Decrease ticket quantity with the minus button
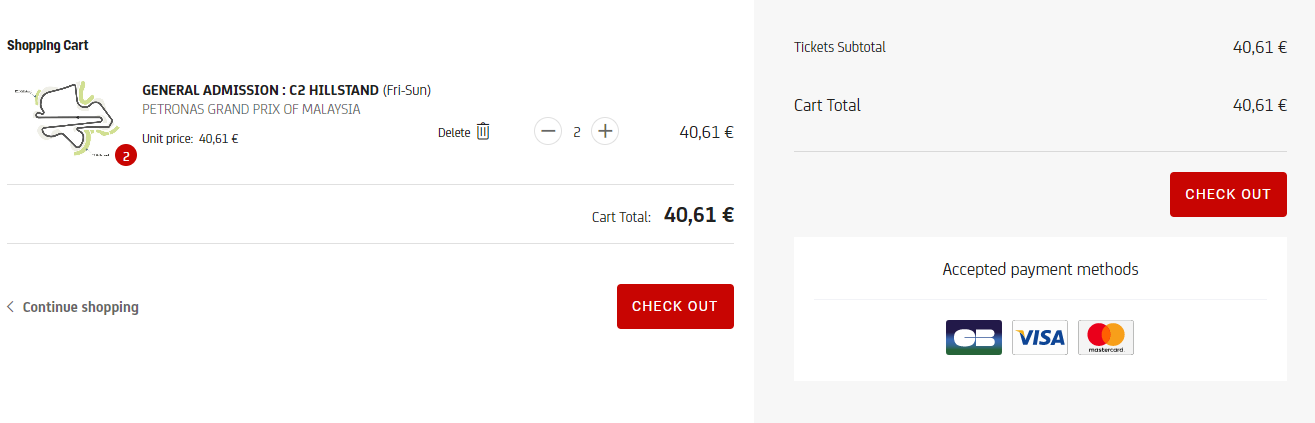 [548, 131]
